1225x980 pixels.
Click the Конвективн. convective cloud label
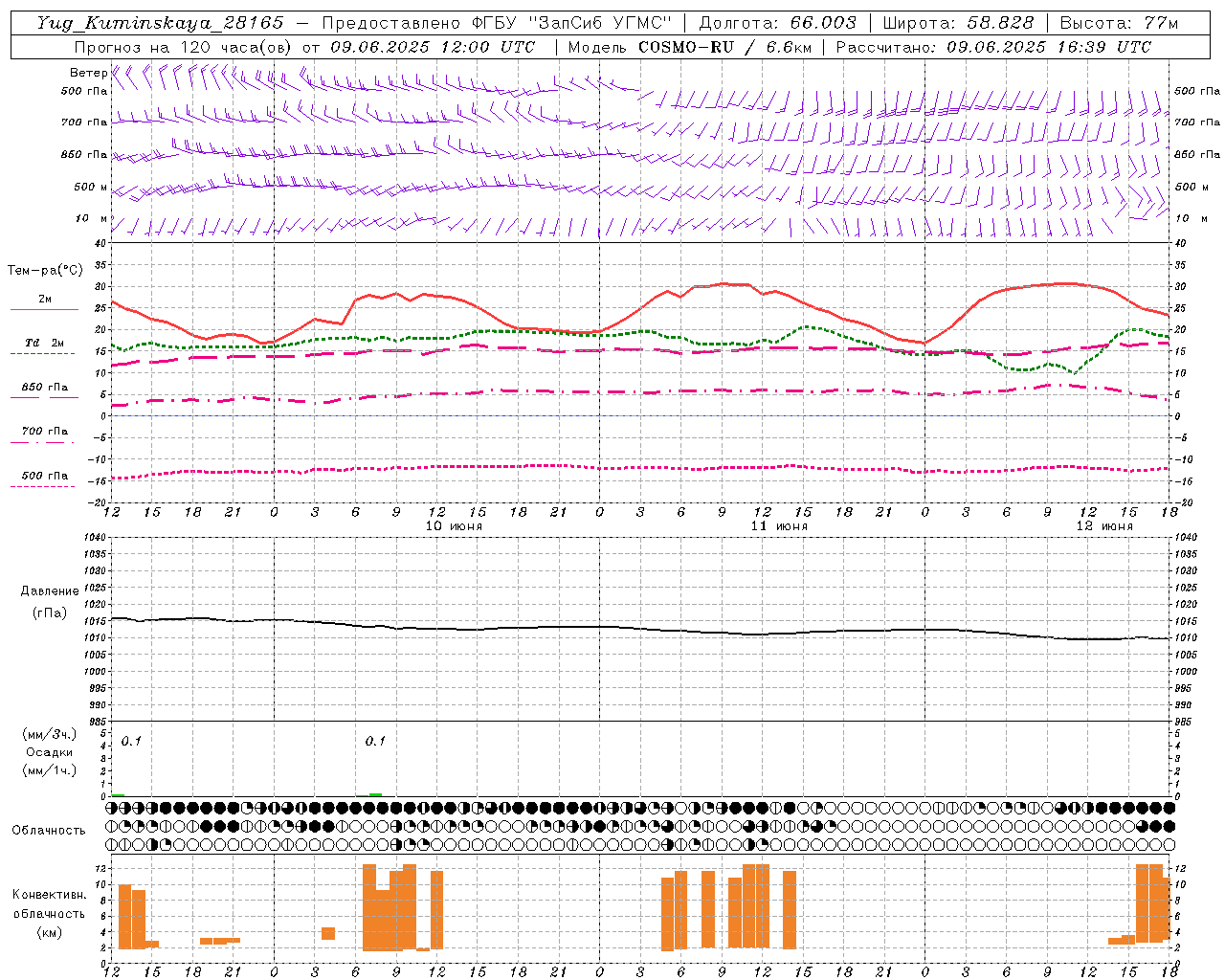[x=49, y=895]
